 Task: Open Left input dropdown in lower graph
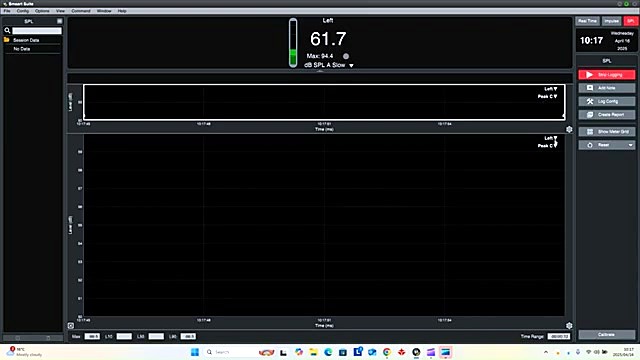coord(551,138)
